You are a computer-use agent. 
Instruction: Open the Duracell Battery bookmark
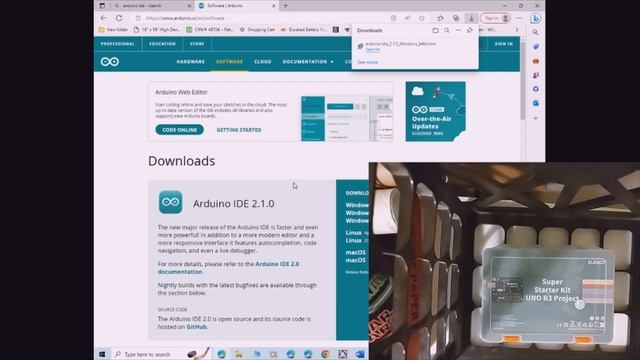click(304, 30)
